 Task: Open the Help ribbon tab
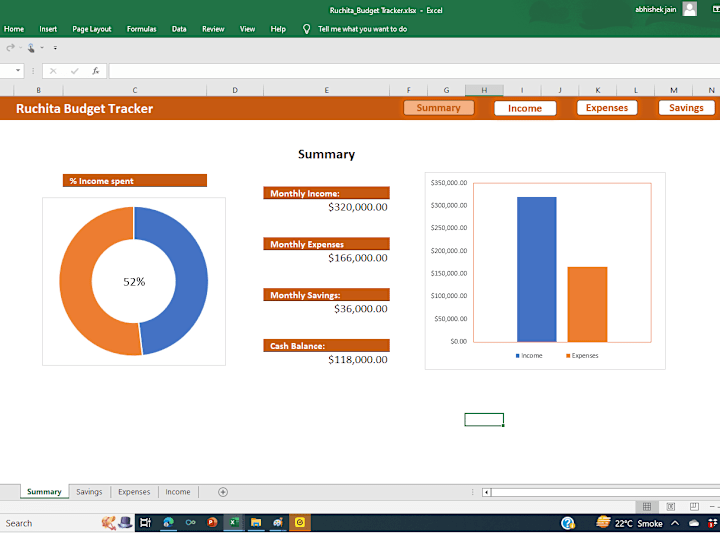(x=278, y=29)
